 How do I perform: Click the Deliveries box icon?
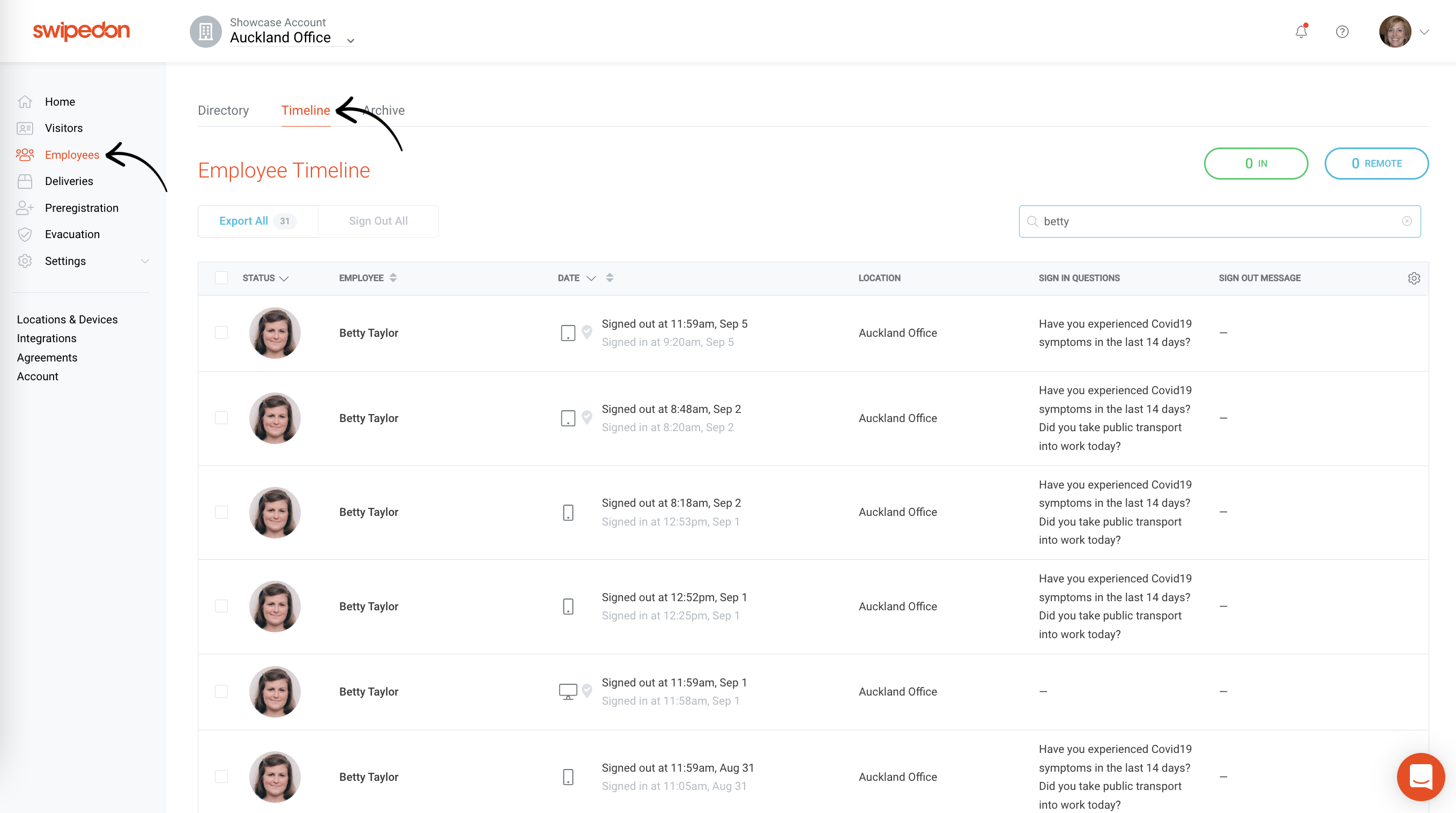pos(25,181)
